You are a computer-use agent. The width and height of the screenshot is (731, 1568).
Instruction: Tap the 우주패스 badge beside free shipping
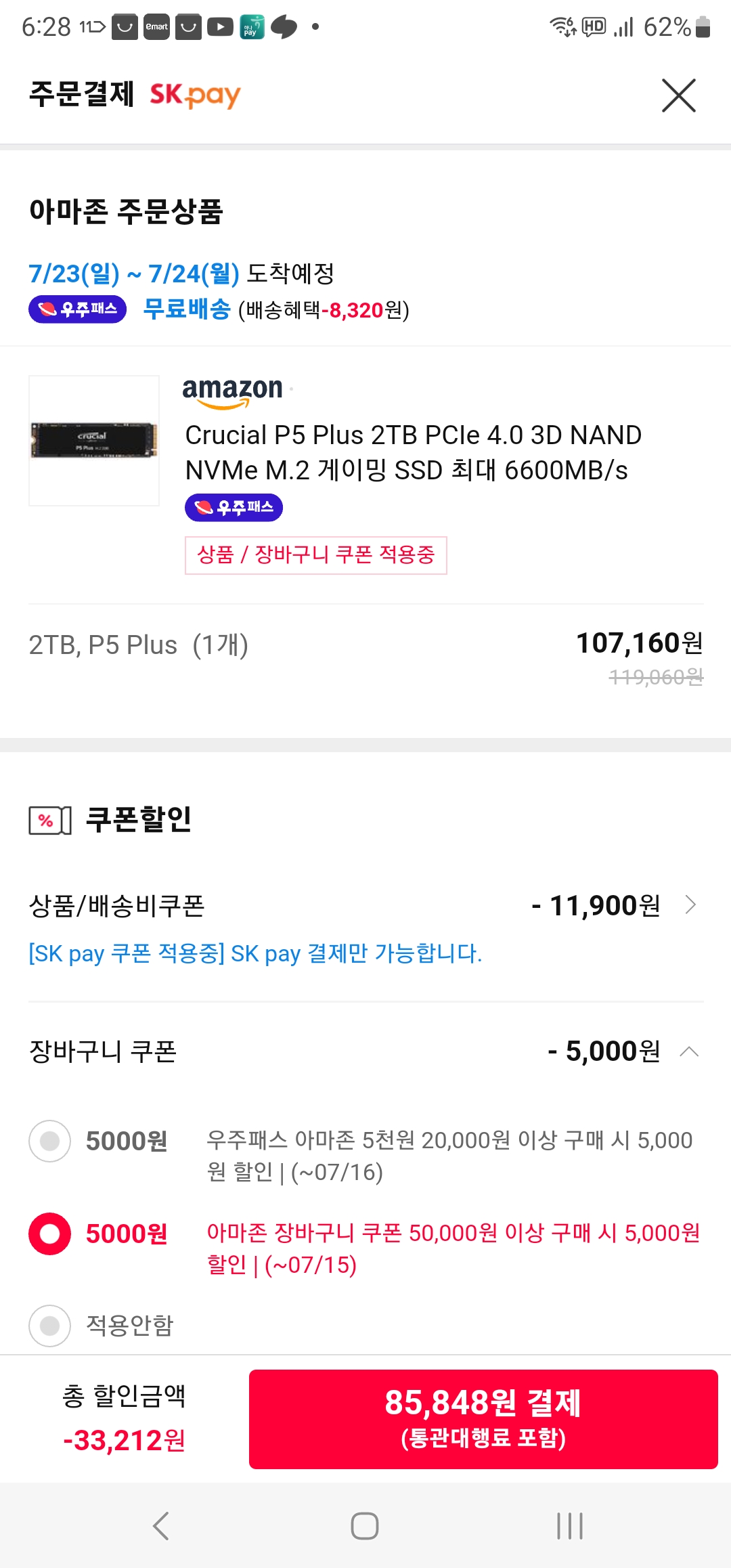coord(77,309)
